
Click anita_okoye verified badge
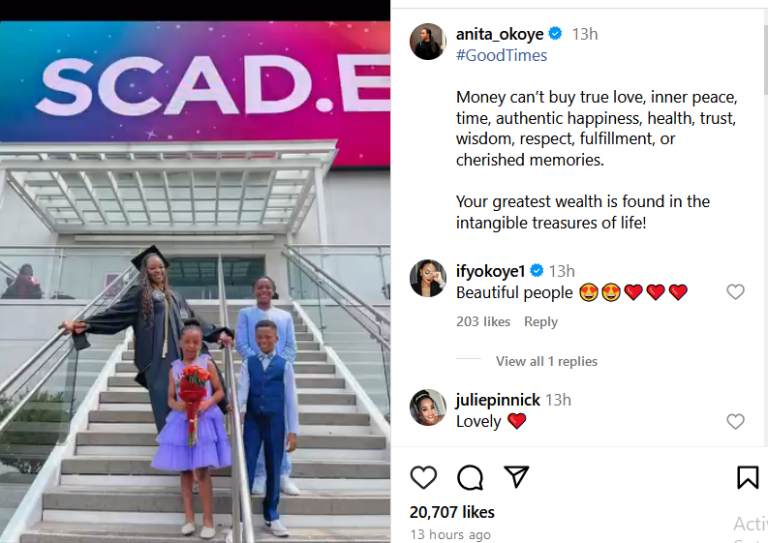coord(555,34)
